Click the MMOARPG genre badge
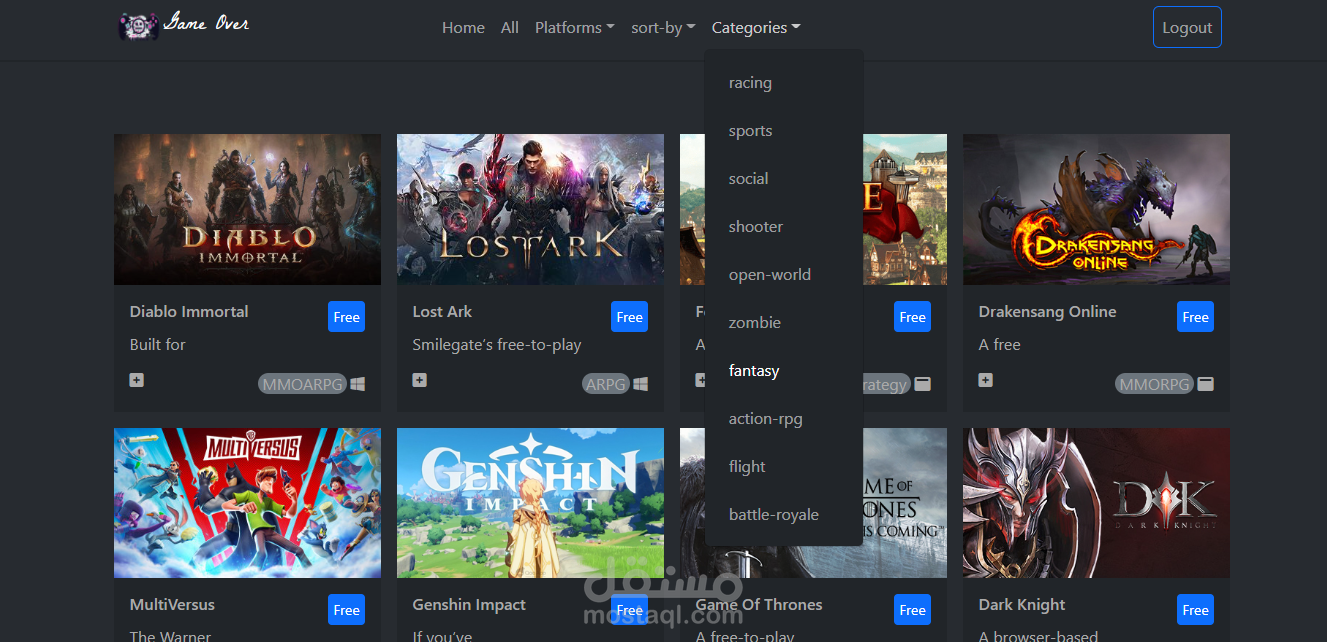1327x642 pixels. (x=302, y=384)
